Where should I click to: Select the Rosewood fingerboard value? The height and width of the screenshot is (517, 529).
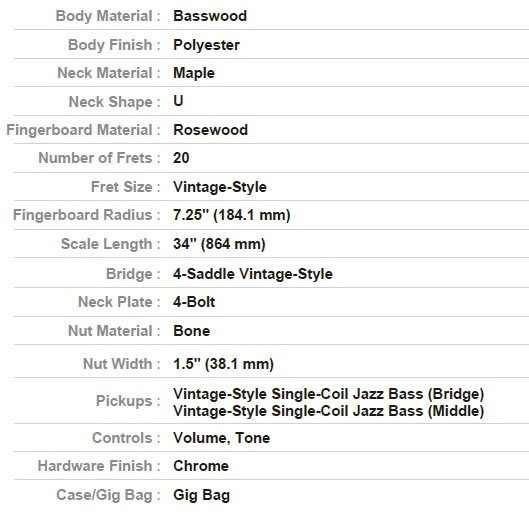point(210,130)
